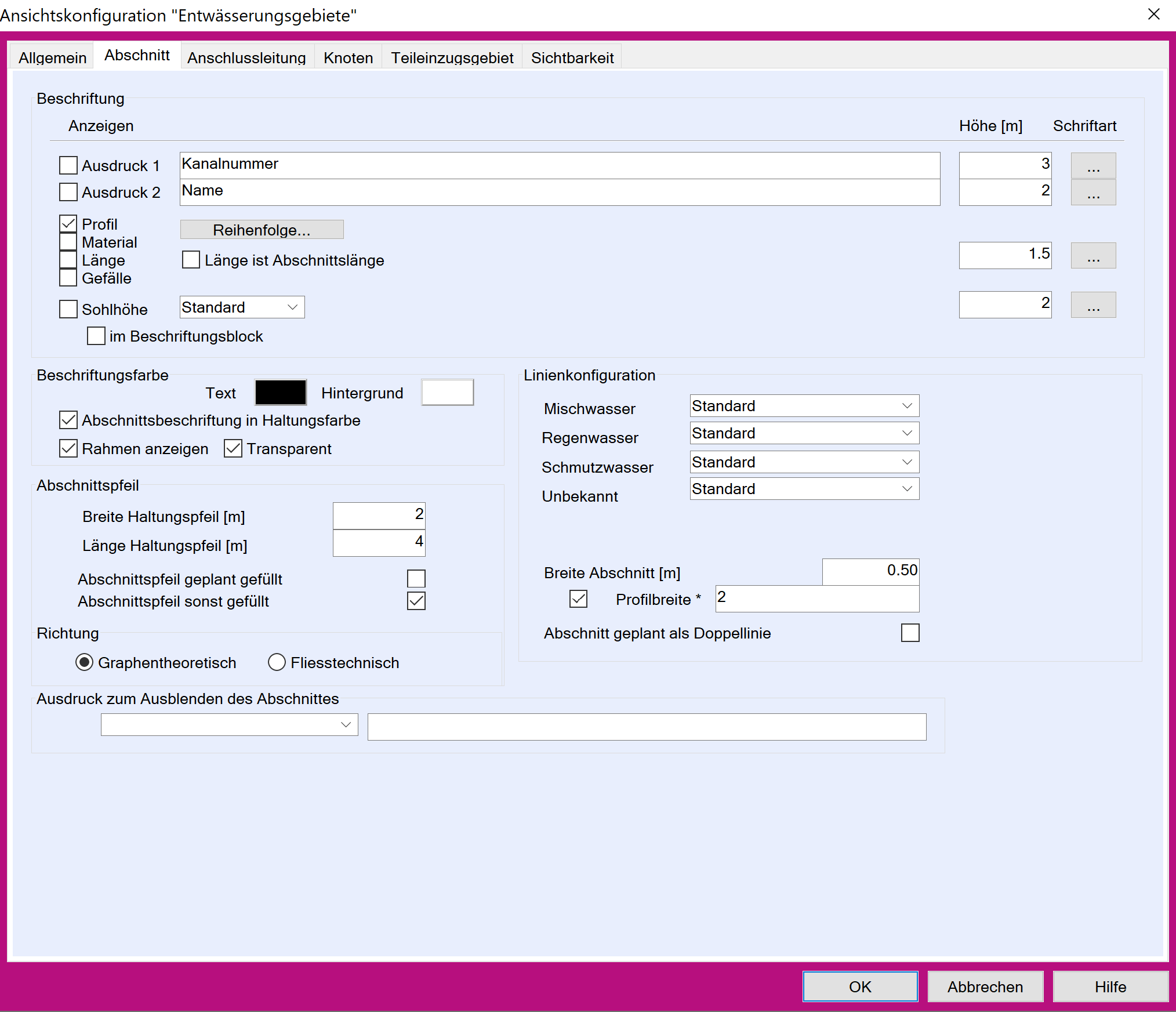The height and width of the screenshot is (1012, 1176).
Task: Click the white Hintergrund color swatch
Action: [447, 393]
